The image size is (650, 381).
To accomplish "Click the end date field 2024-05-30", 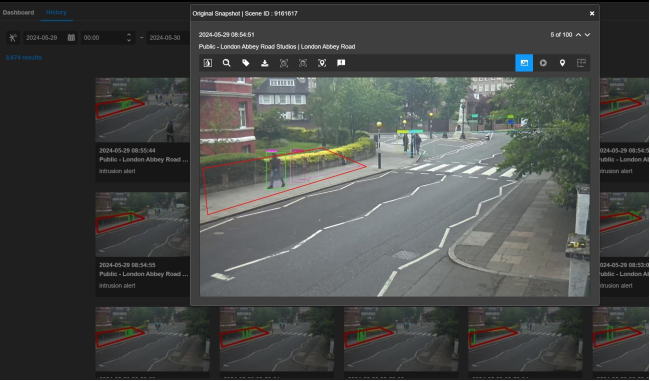I will point(168,38).
